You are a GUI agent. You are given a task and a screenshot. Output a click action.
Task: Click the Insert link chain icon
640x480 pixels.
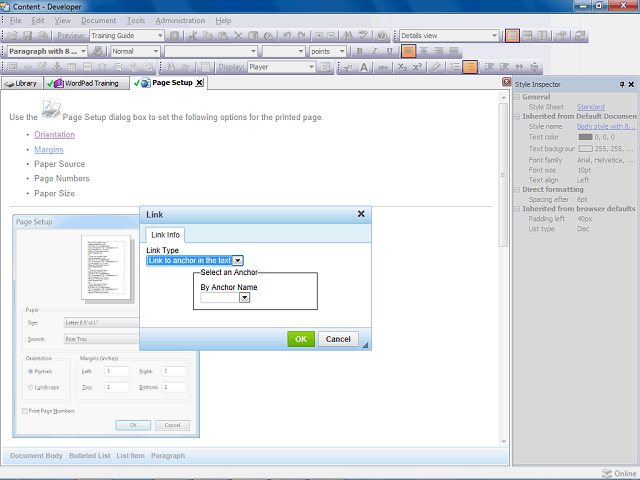[27, 67]
